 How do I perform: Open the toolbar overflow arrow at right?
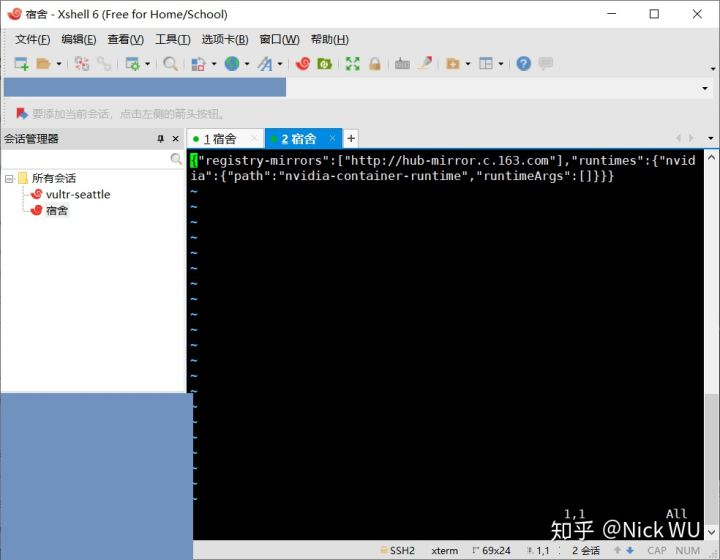(x=713, y=68)
